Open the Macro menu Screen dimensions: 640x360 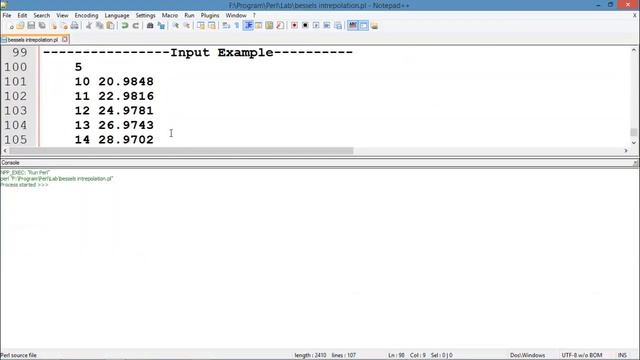(x=170, y=15)
